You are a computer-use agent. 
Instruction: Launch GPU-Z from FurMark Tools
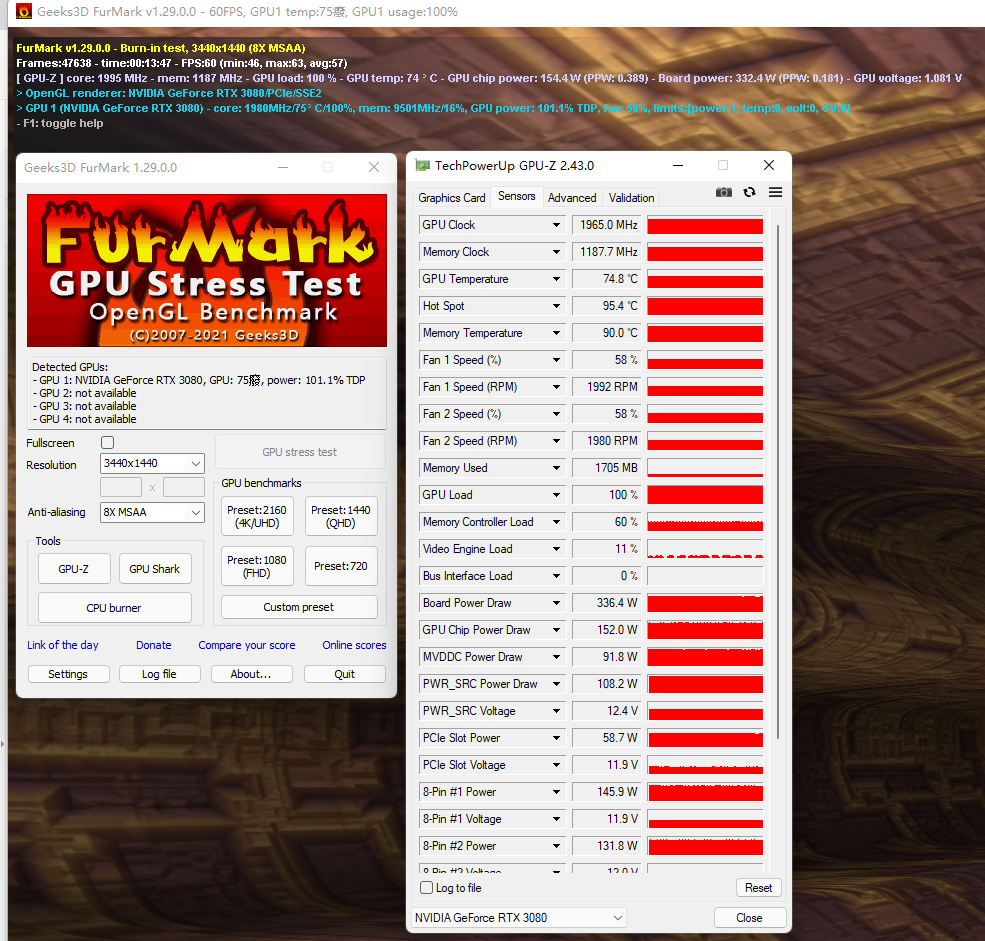tap(74, 568)
